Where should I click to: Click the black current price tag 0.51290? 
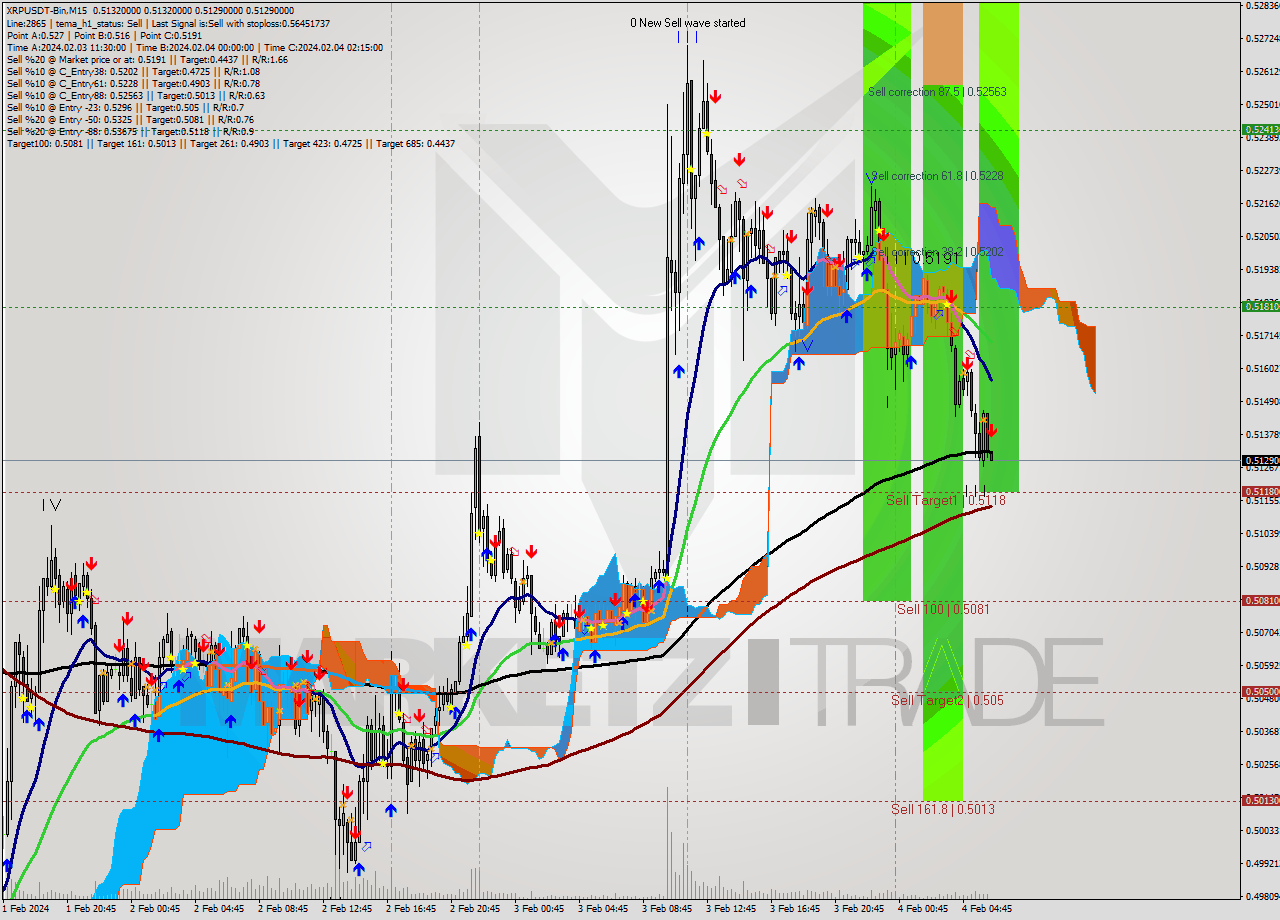pyautogui.click(x=1260, y=460)
